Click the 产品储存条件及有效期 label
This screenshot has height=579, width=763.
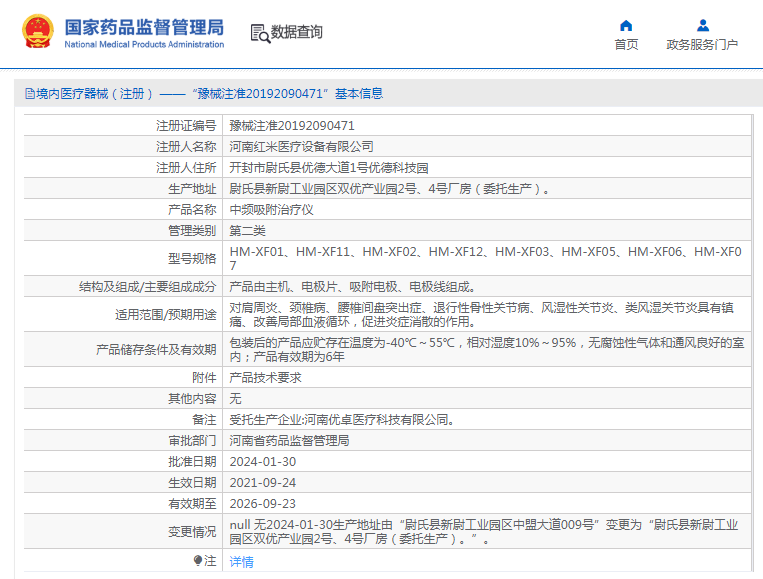tap(156, 349)
